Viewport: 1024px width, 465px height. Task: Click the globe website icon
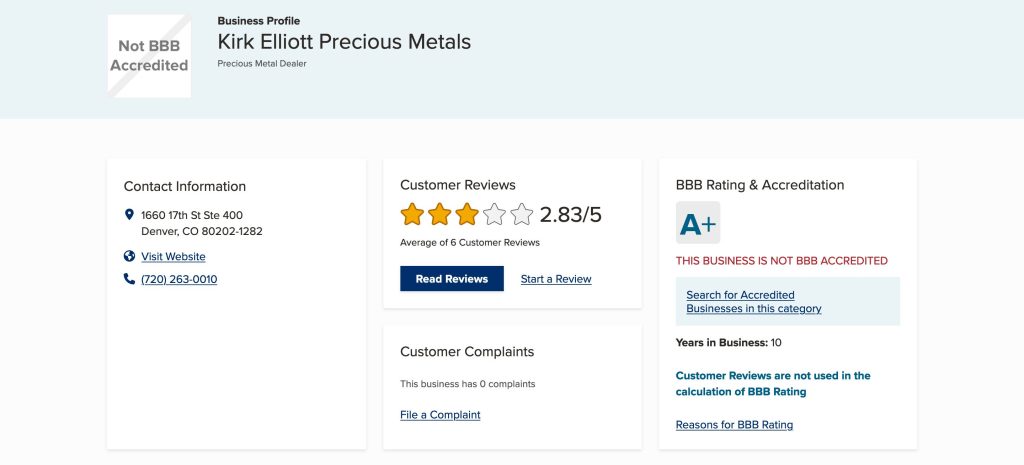click(x=129, y=256)
